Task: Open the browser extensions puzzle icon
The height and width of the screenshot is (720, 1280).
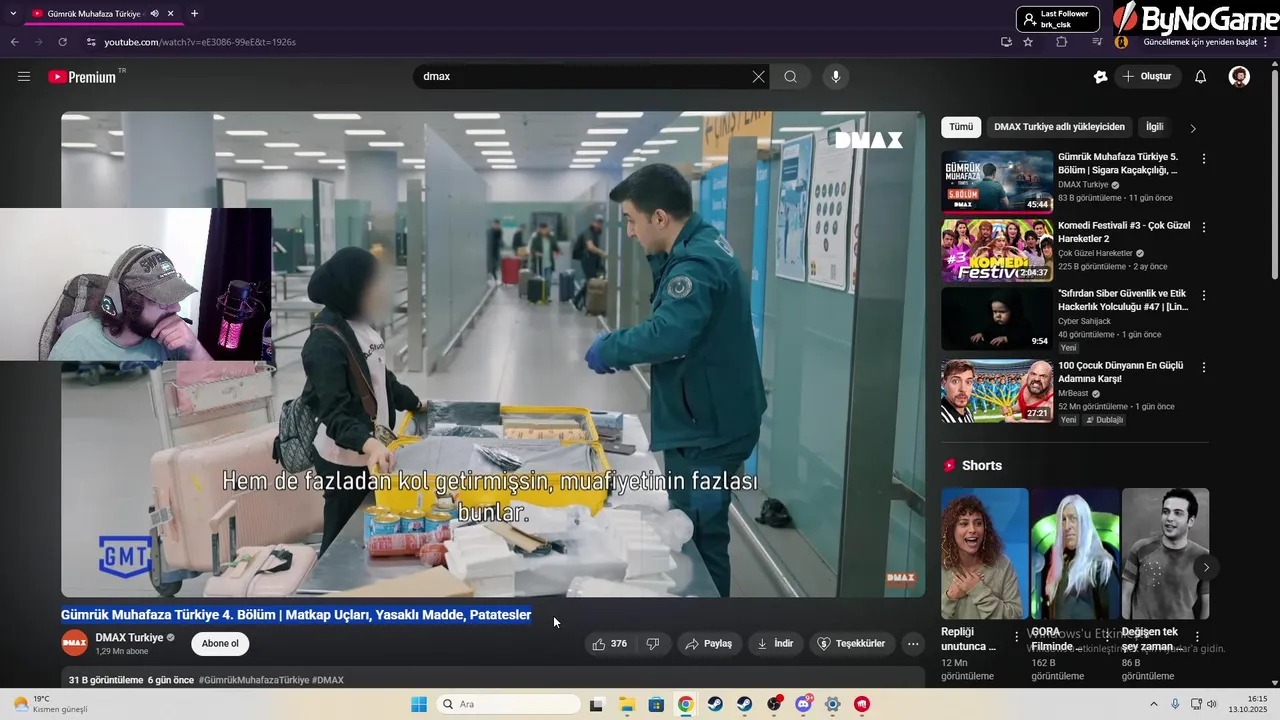Action: [x=1062, y=42]
